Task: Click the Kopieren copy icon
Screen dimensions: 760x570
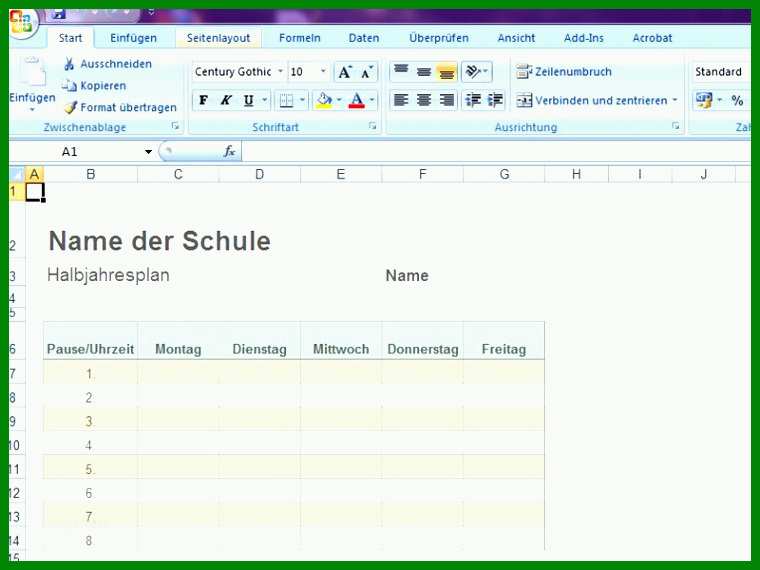Action: tap(69, 86)
